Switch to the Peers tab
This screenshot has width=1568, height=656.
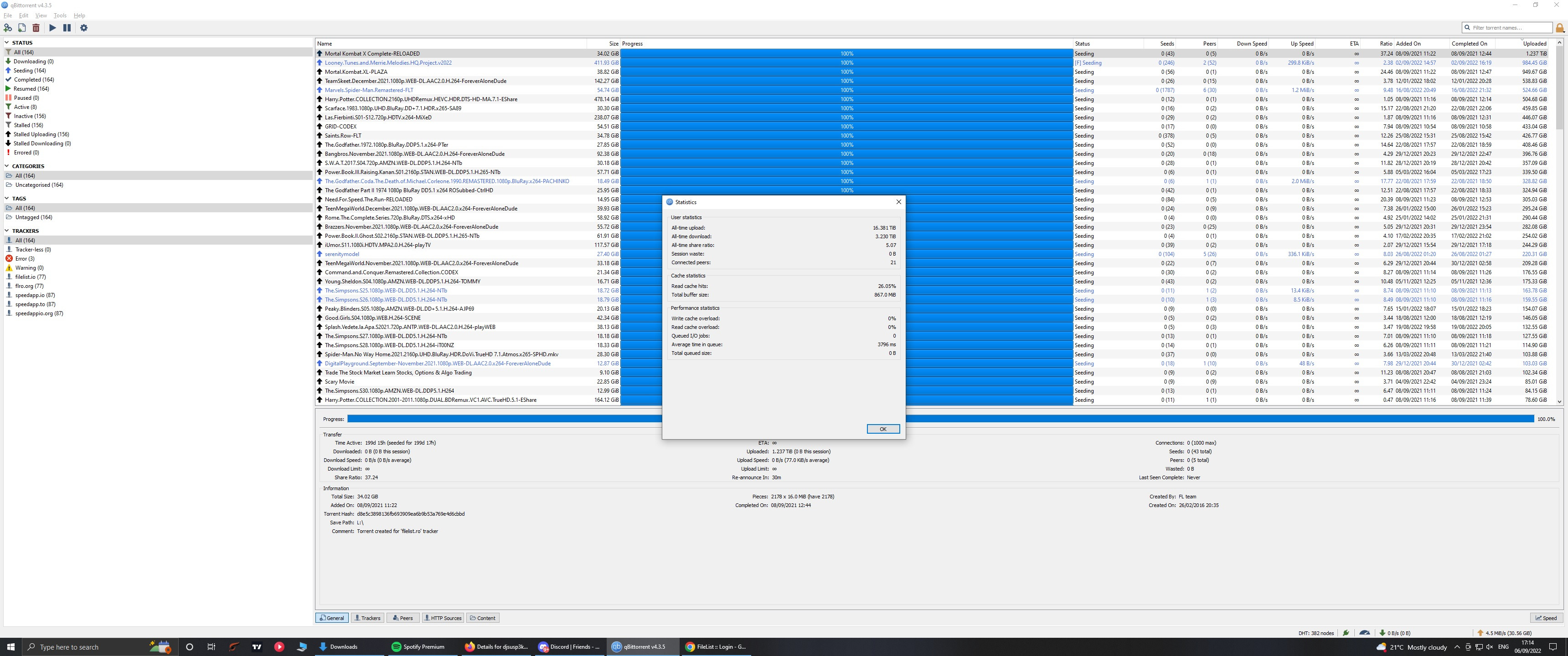tap(402, 618)
